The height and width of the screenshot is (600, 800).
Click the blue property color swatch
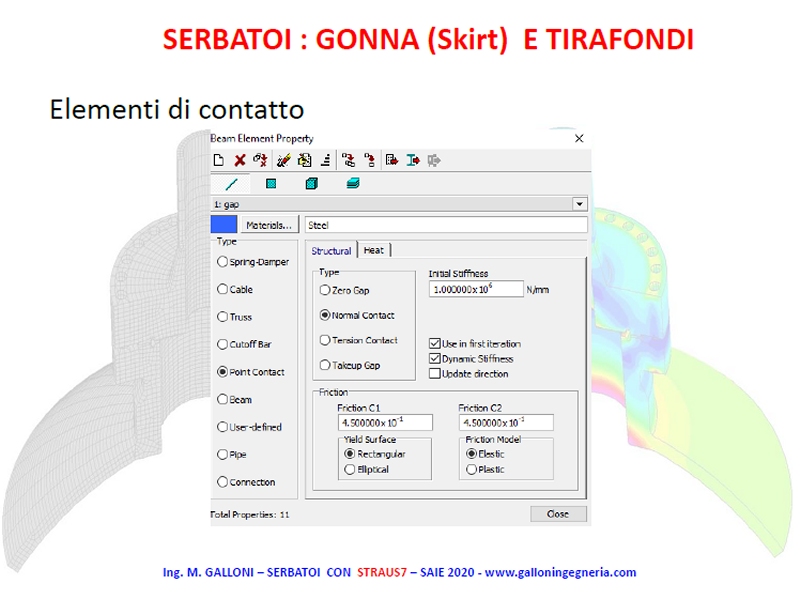point(224,225)
